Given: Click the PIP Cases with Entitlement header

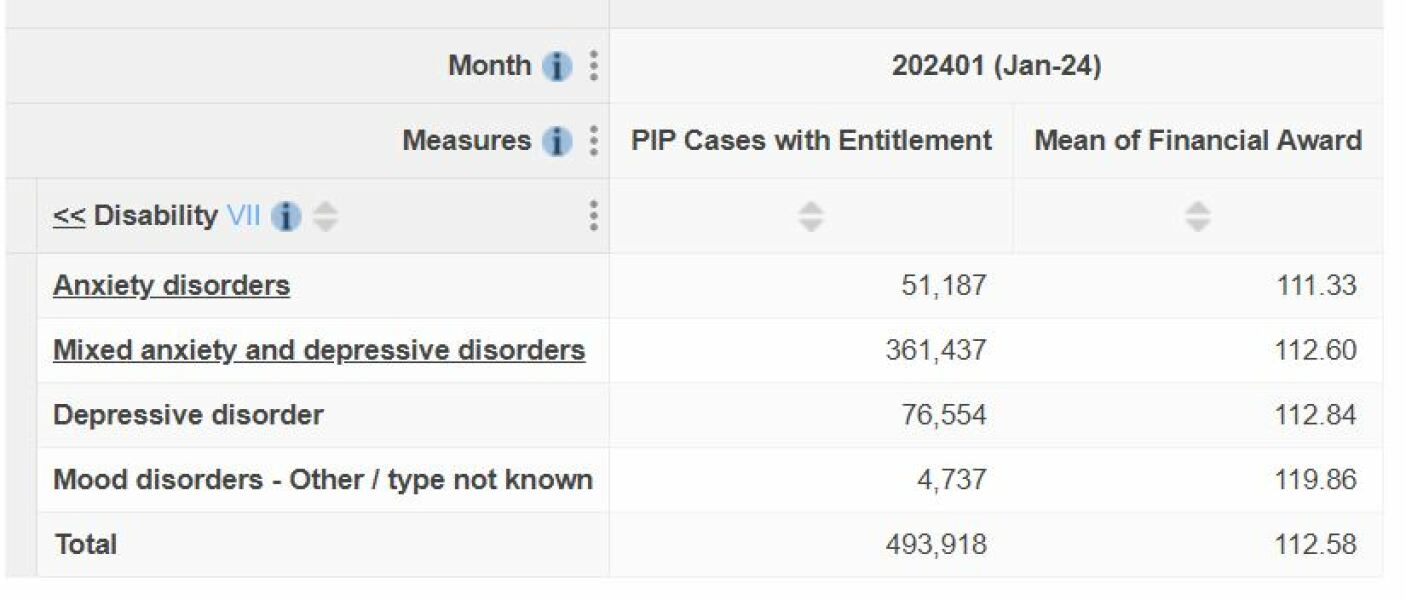Looking at the screenshot, I should click(811, 141).
